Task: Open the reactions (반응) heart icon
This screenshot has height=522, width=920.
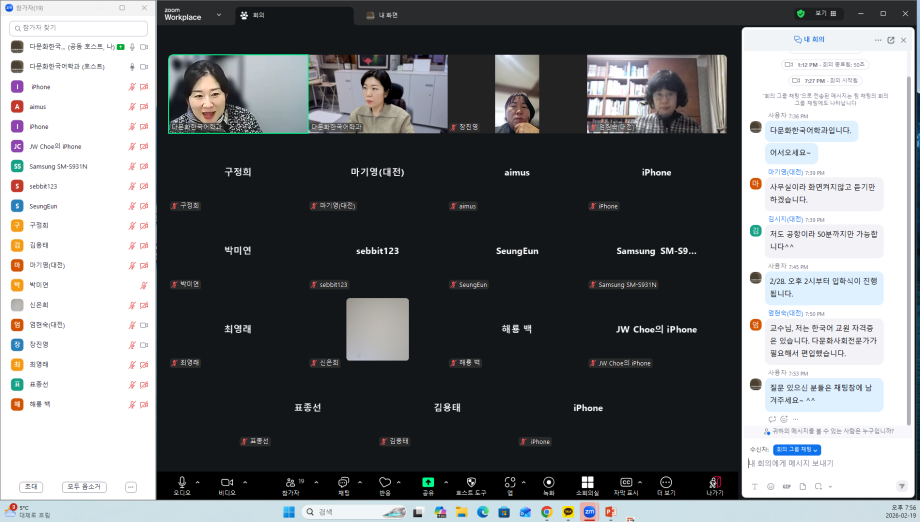Action: point(384,482)
